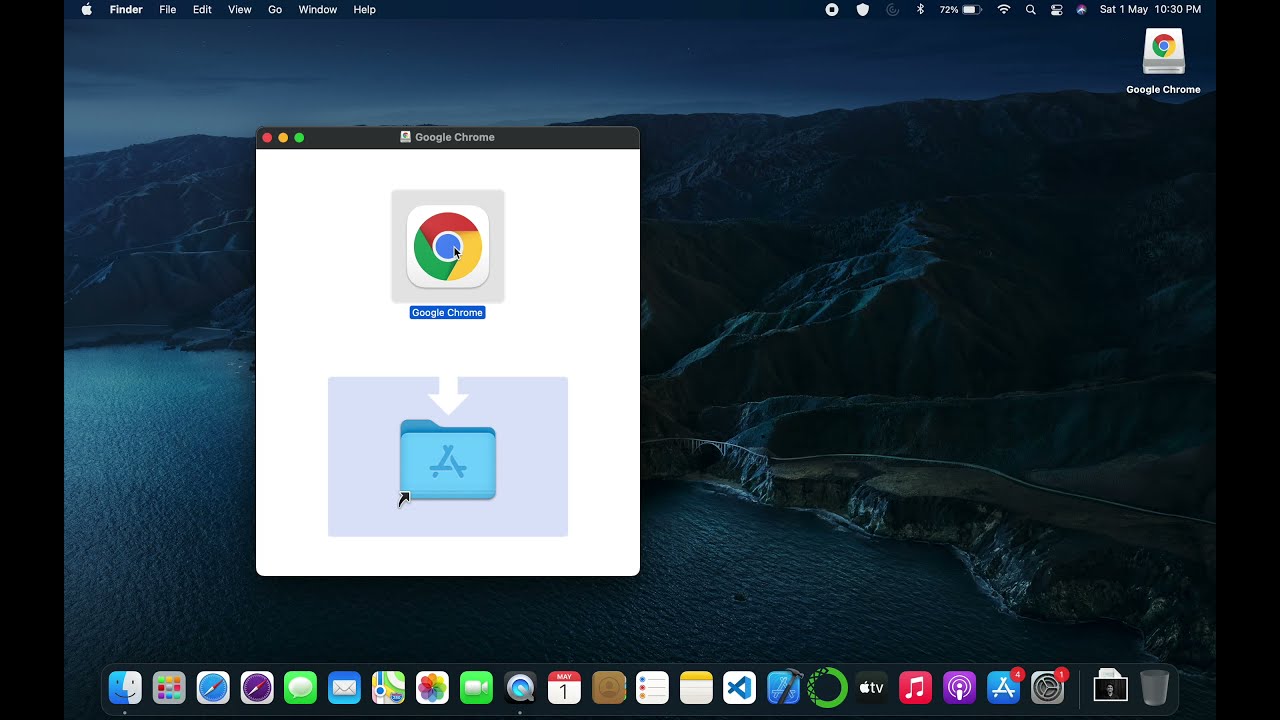Screen dimensions: 1280x720
Task: Open Podcasts from the Dock
Action: point(959,687)
